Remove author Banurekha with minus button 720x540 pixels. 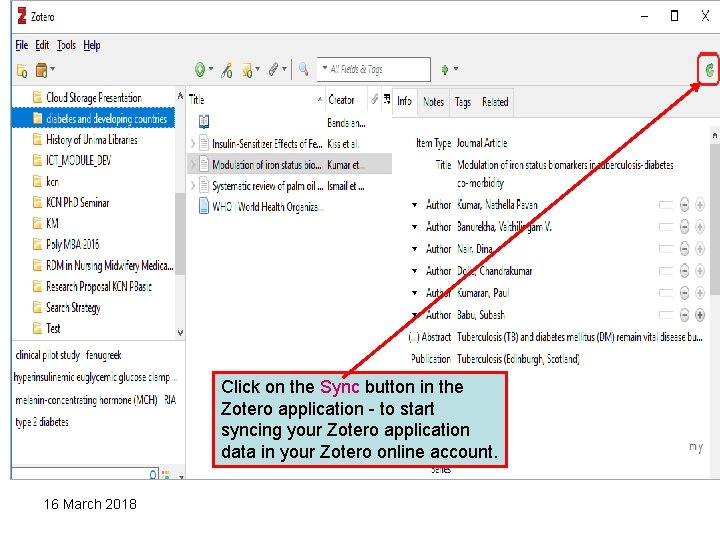tap(684, 227)
